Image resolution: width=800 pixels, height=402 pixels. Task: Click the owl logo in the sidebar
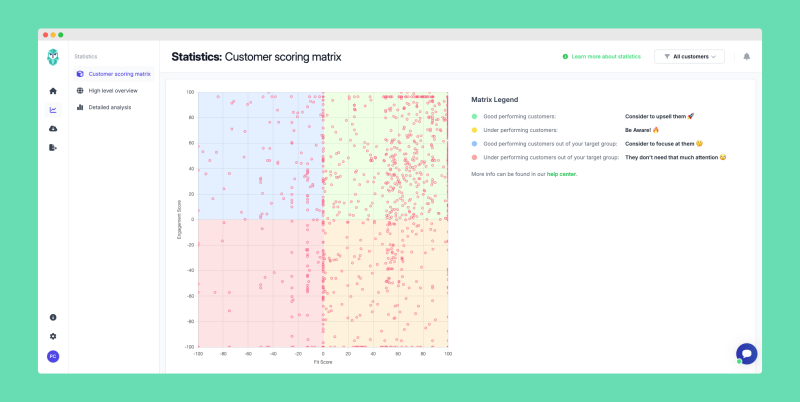pyautogui.click(x=53, y=58)
